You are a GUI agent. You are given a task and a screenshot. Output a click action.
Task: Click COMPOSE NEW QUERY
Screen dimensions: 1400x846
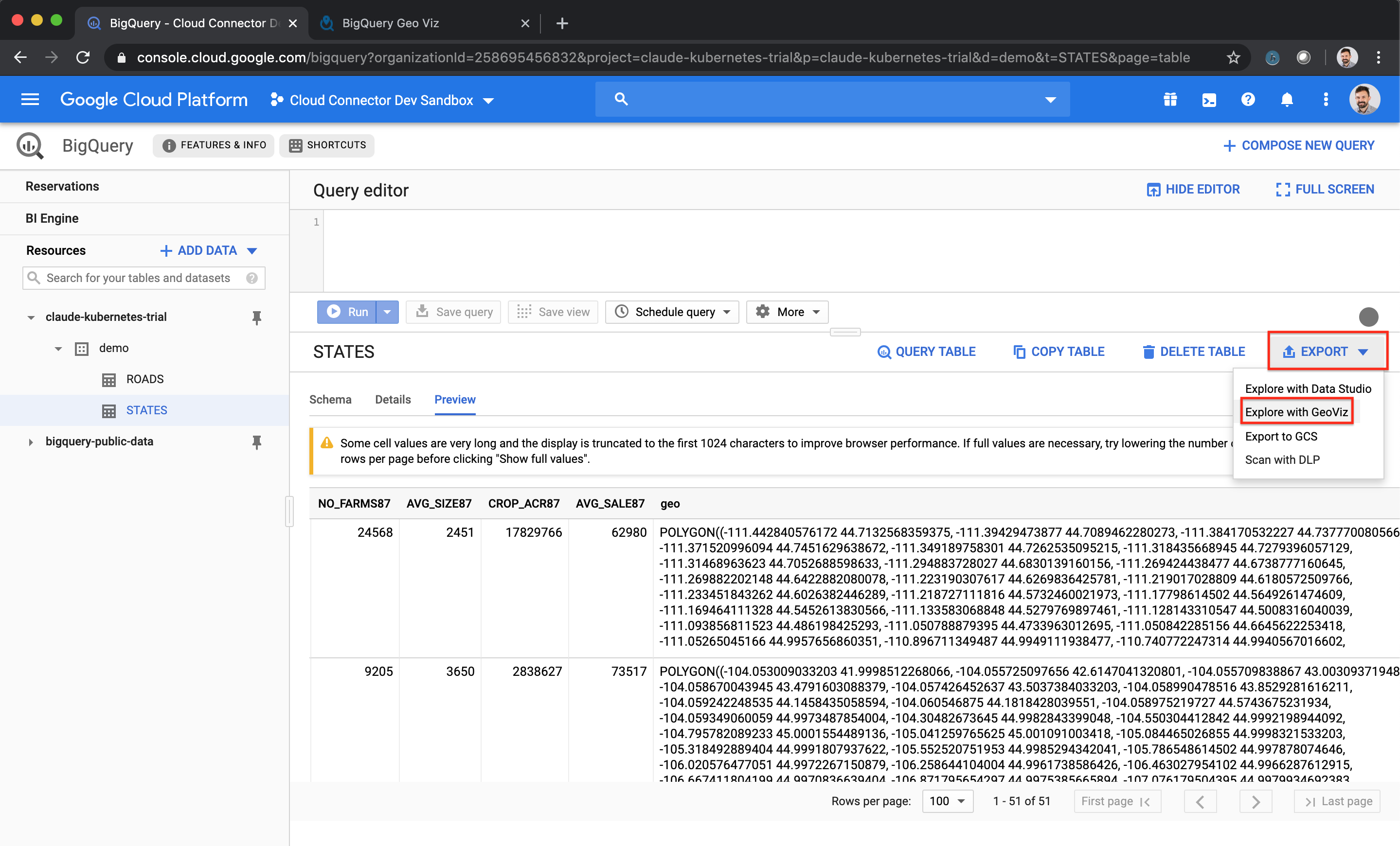[x=1298, y=145]
